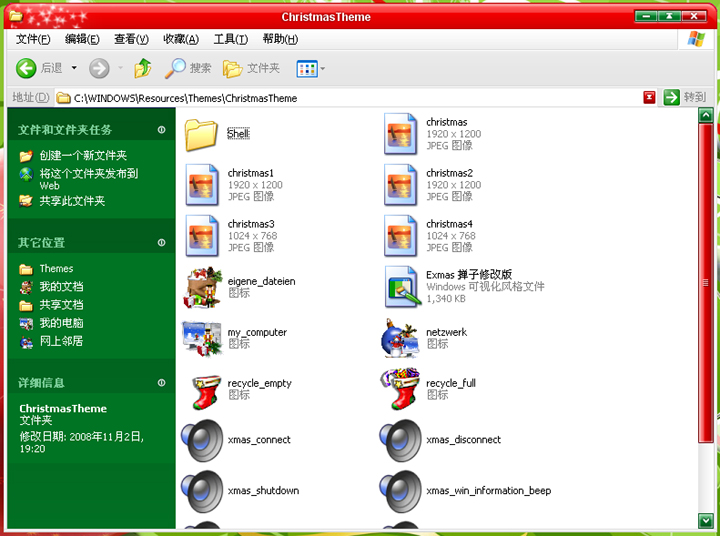Viewport: 720px width, 536px height.
Task: Select the christmas3 JPEG file icon
Action: (202, 236)
